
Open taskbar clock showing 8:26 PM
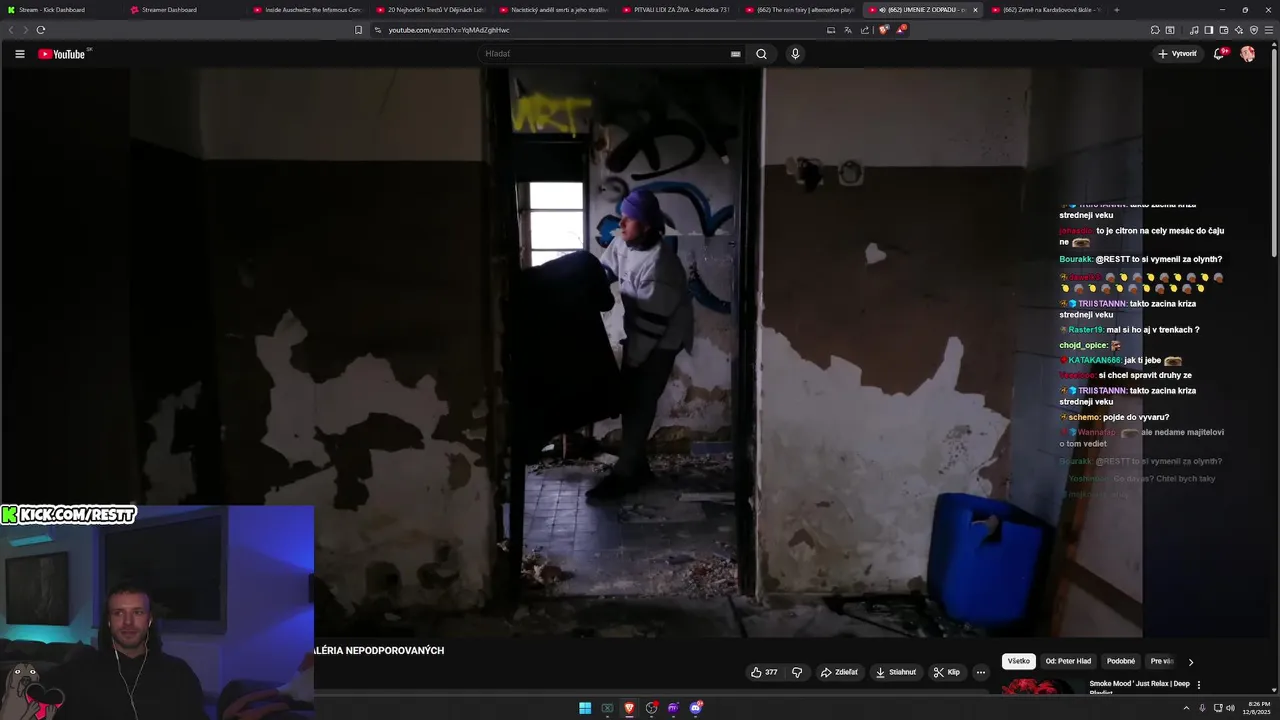pyautogui.click(x=1255, y=708)
